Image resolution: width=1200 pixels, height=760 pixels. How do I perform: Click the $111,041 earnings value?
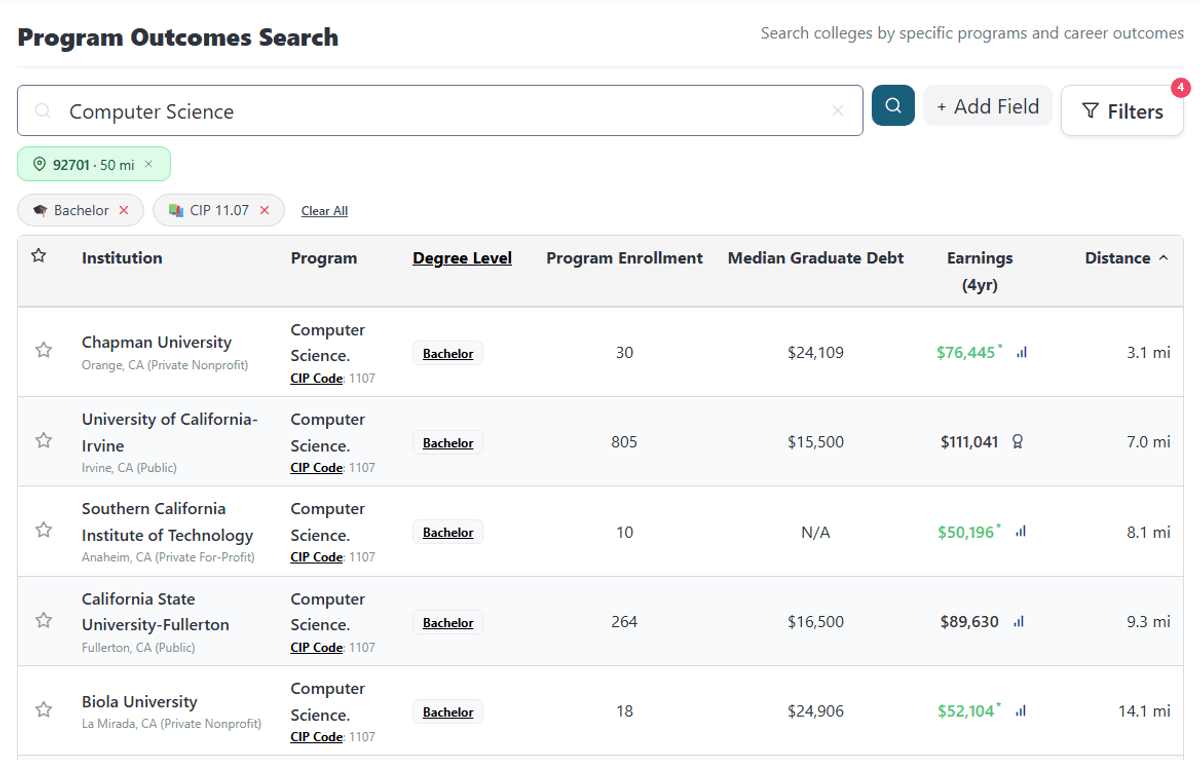tap(969, 442)
